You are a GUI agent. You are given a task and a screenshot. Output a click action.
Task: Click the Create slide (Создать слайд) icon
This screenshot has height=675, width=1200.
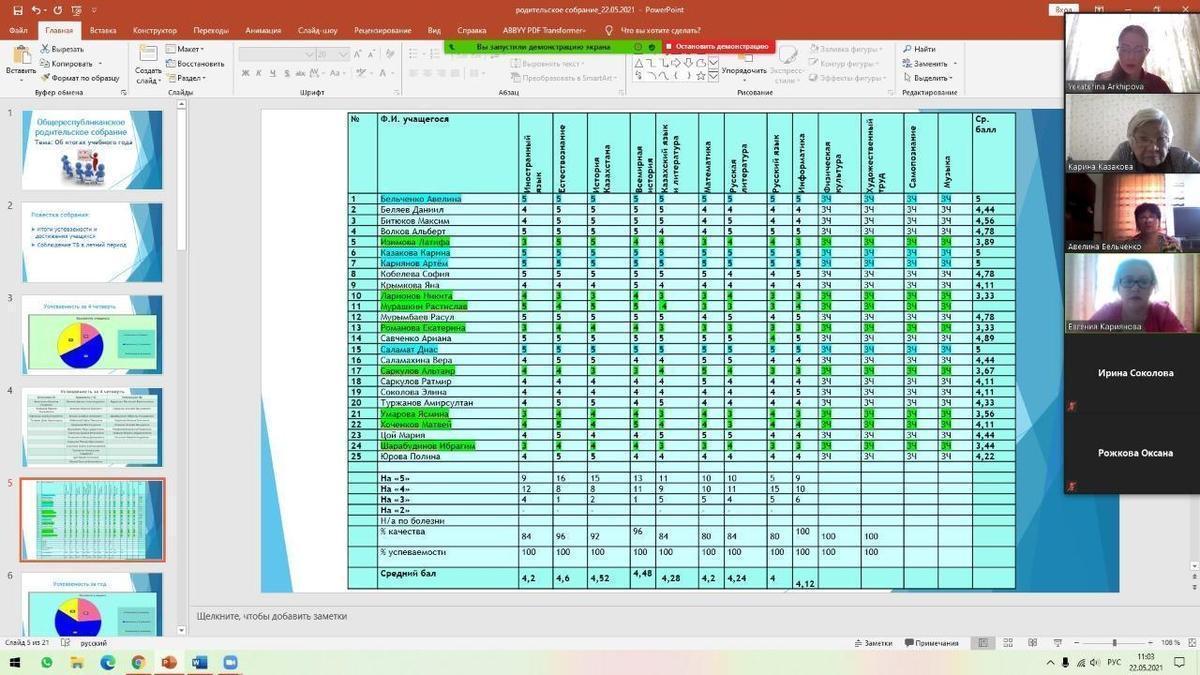point(148,60)
